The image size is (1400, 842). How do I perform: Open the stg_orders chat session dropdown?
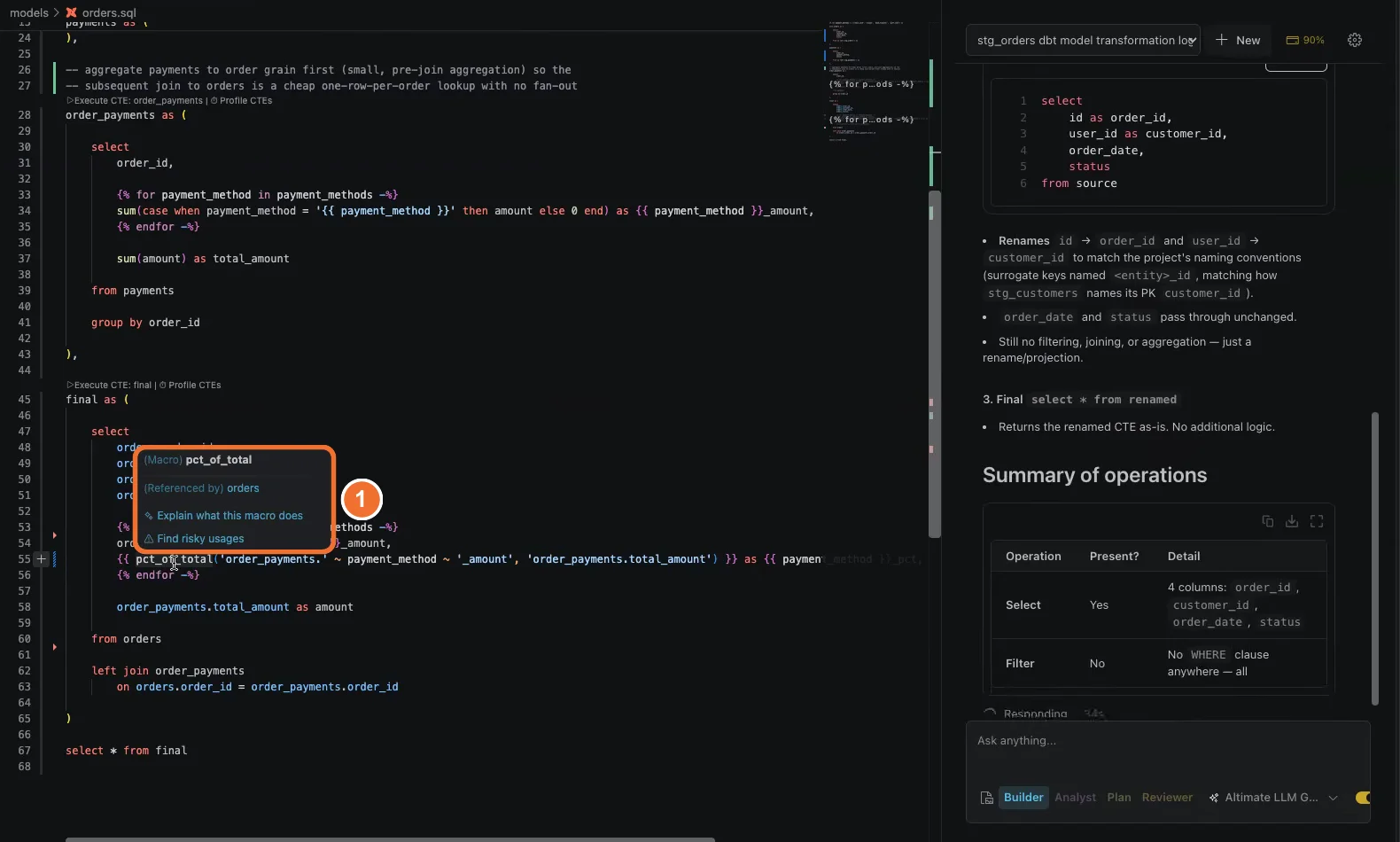pyautogui.click(x=1083, y=40)
